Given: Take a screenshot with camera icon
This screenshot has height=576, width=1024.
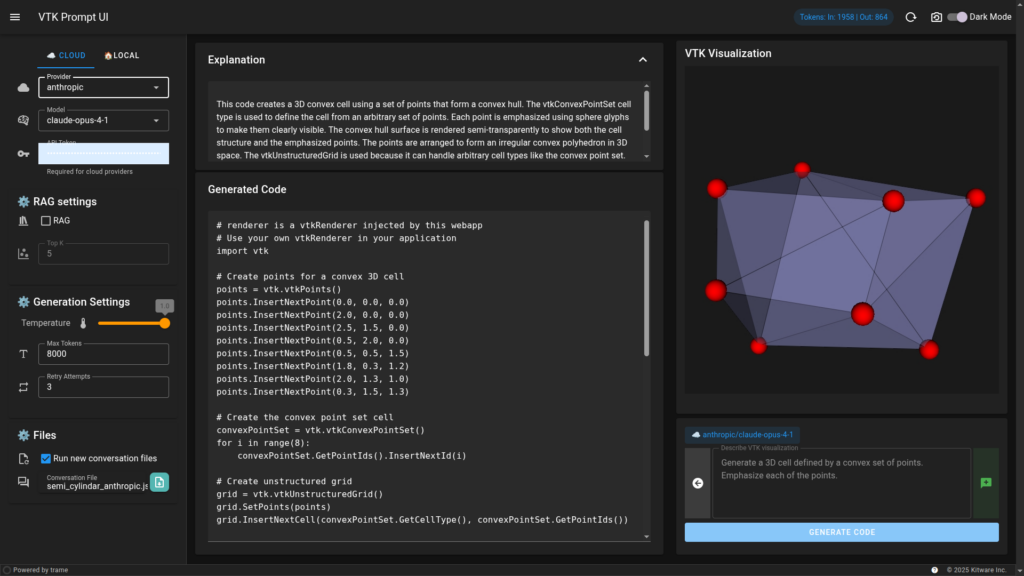Looking at the screenshot, I should 936,17.
